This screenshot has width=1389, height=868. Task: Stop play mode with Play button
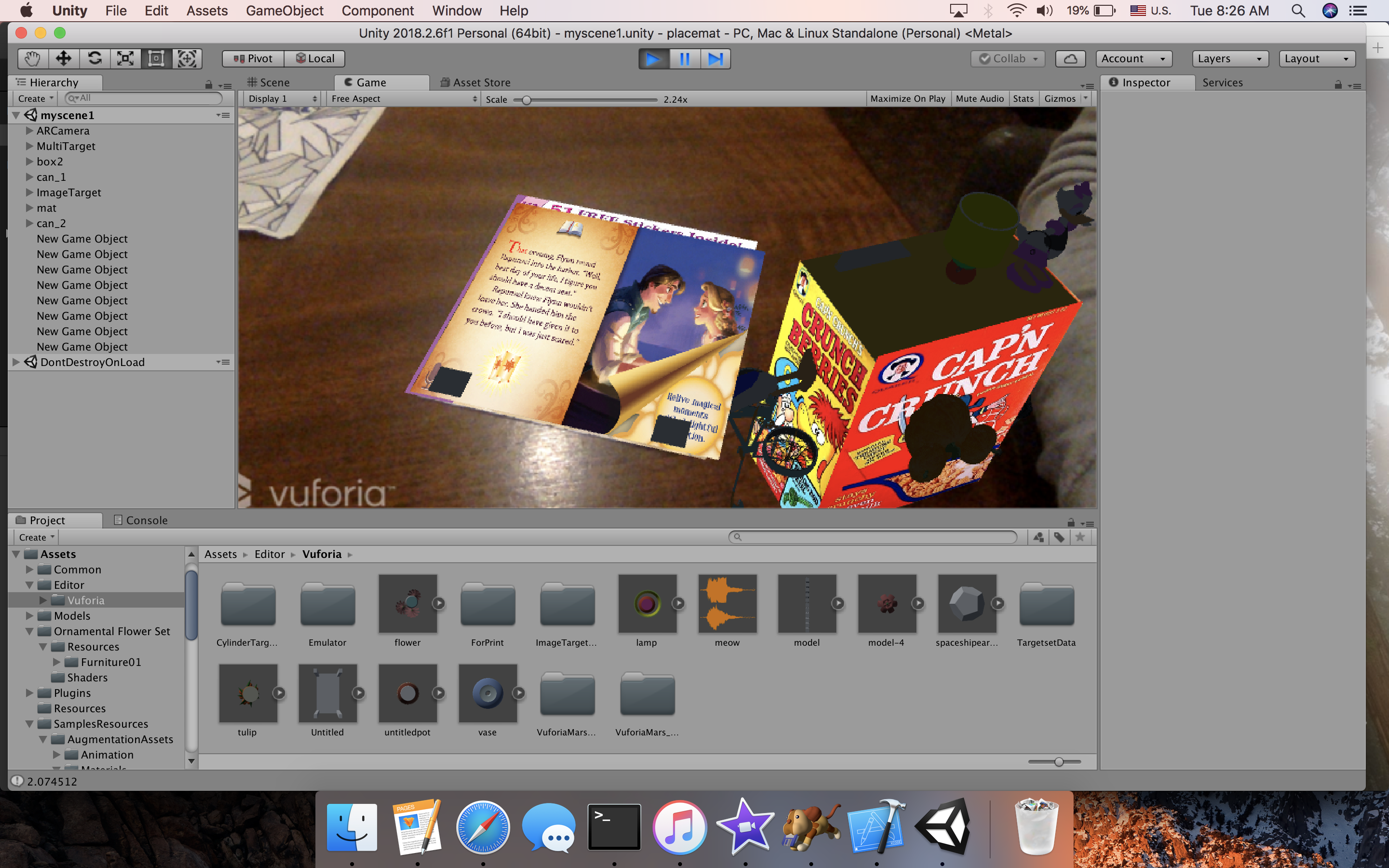click(654, 59)
